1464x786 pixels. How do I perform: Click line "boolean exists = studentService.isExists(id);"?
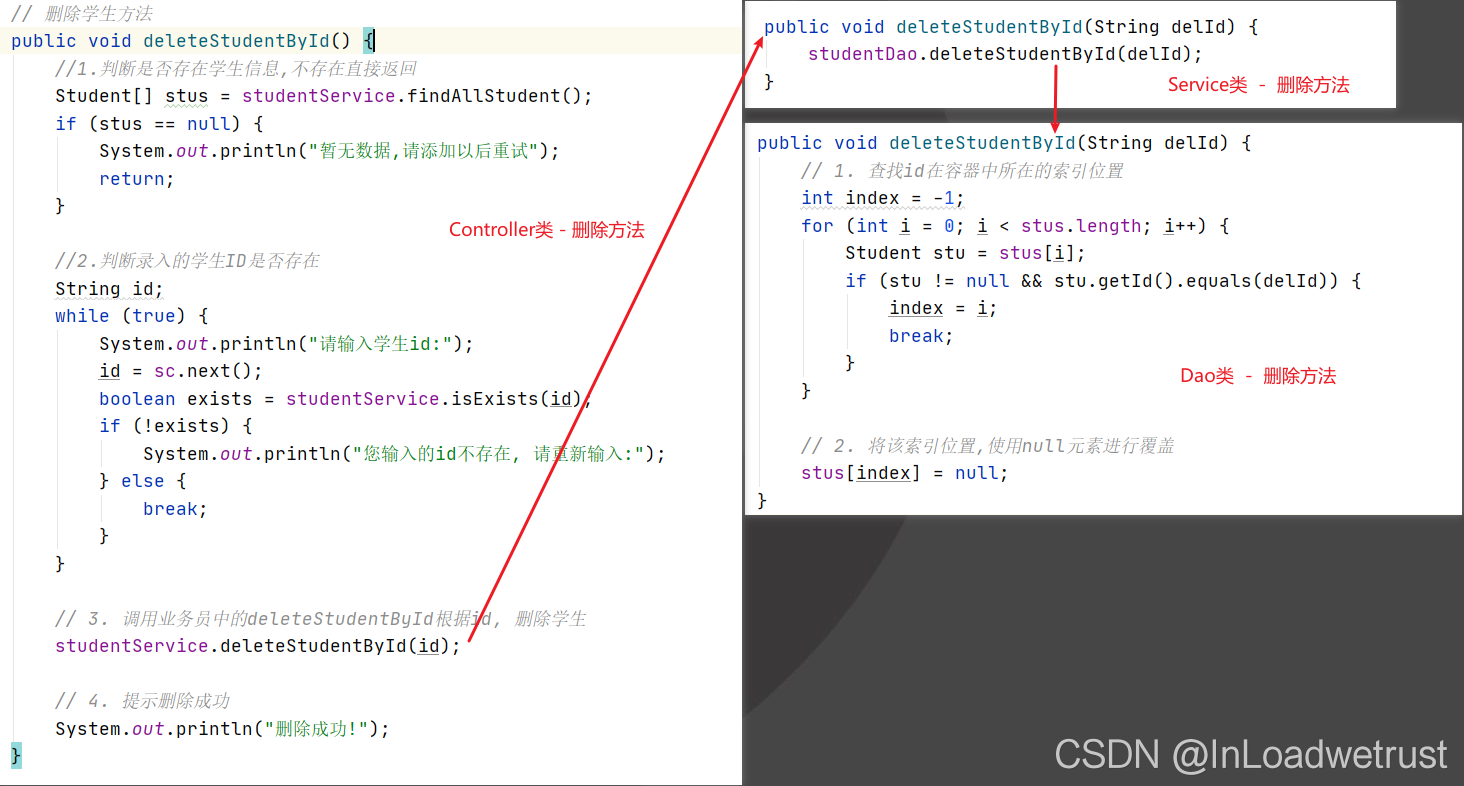tap(346, 399)
